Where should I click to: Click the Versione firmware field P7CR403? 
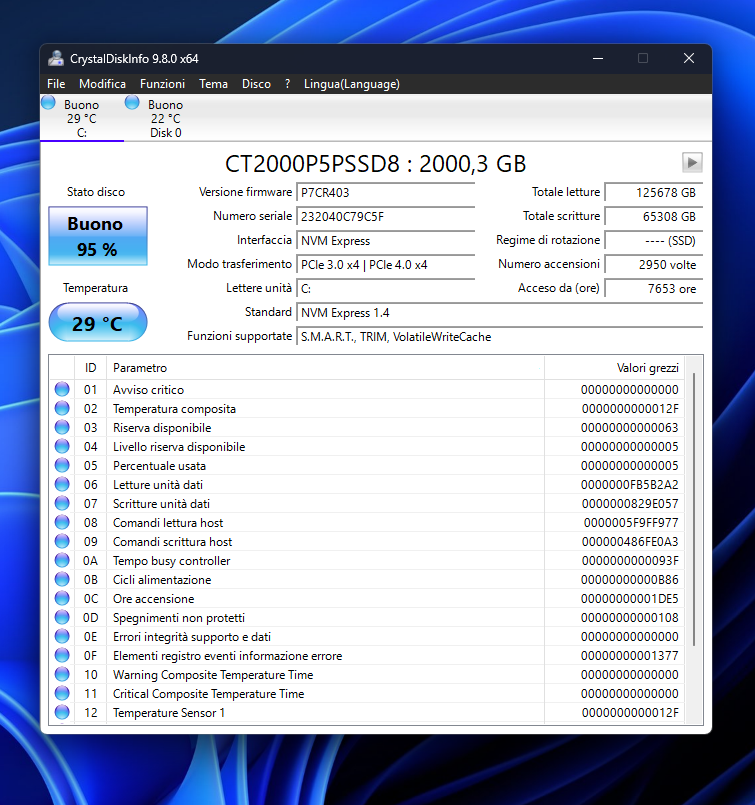[385, 193]
